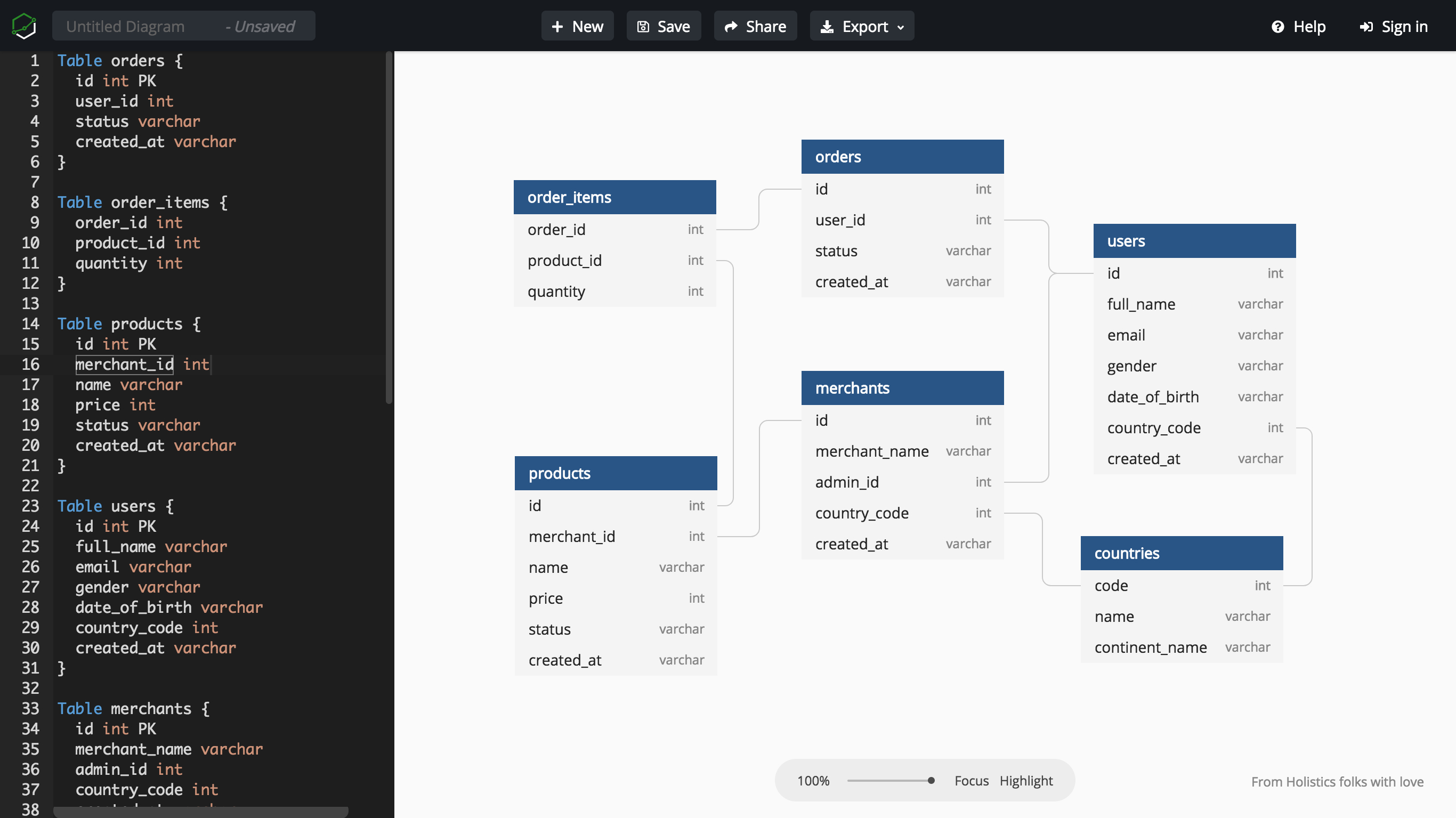Screen dimensions: 1456x818
Task: Expand the orders table in diagram
Action: [902, 156]
